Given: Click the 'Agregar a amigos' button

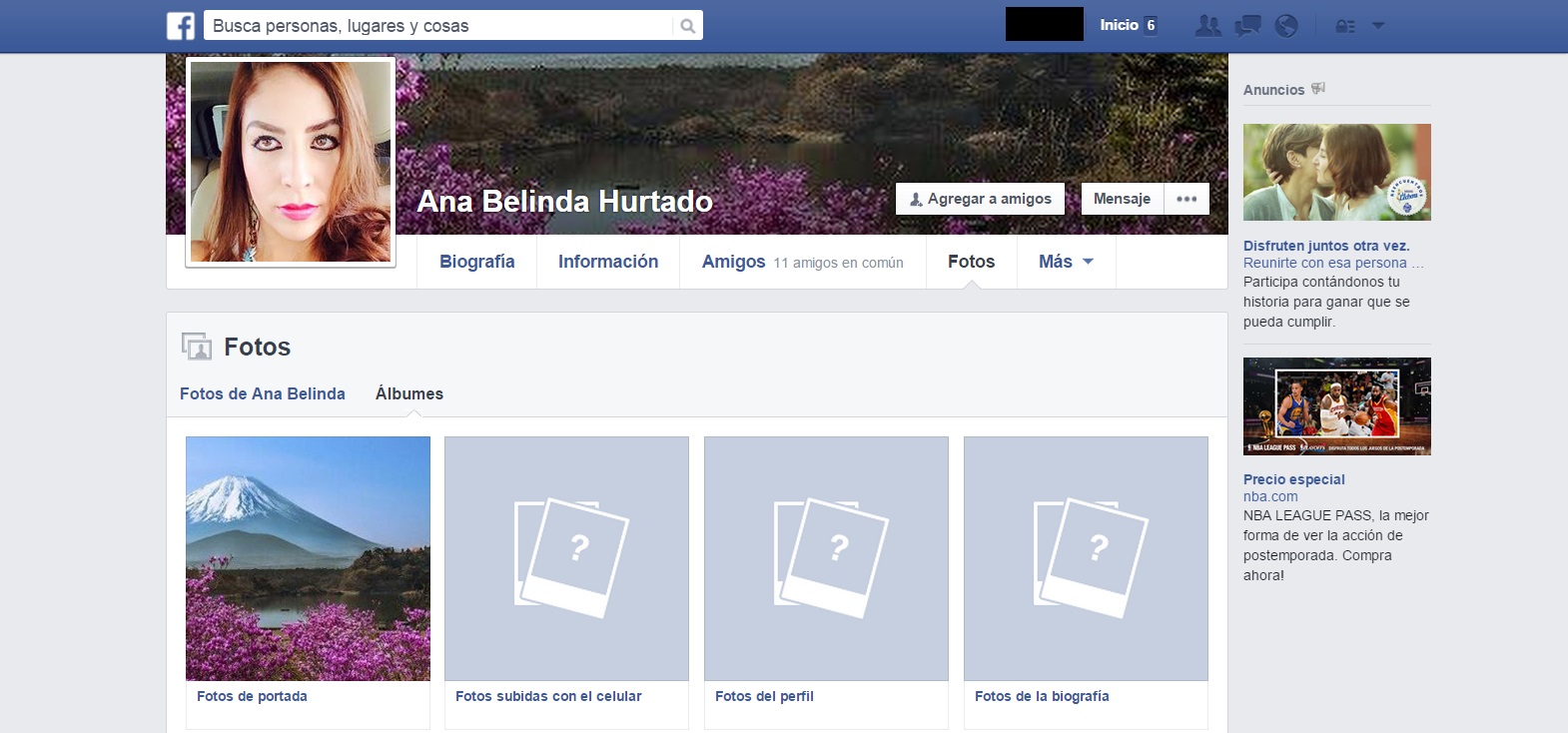Looking at the screenshot, I should (x=980, y=199).
